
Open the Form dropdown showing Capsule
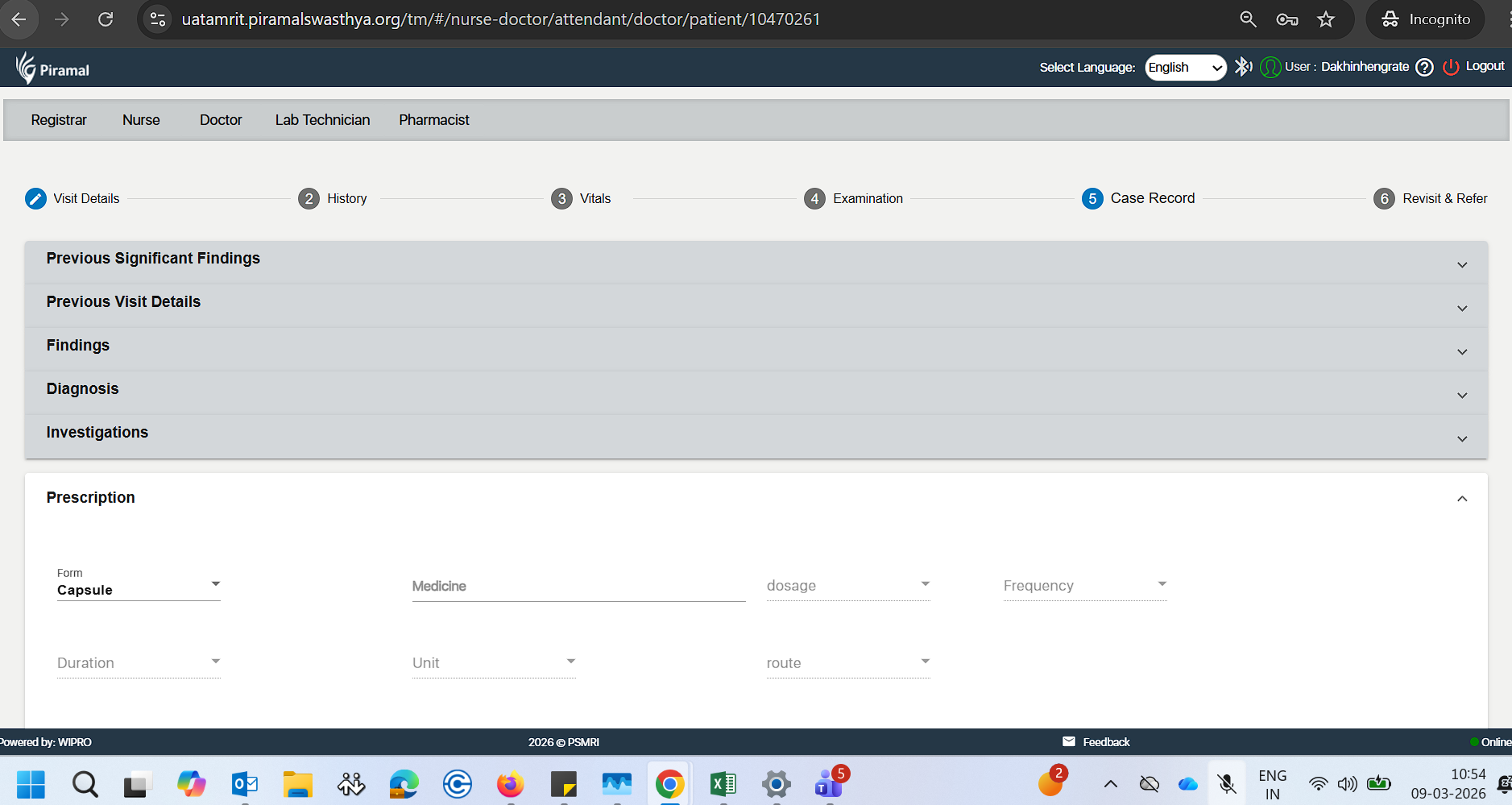tap(138, 589)
